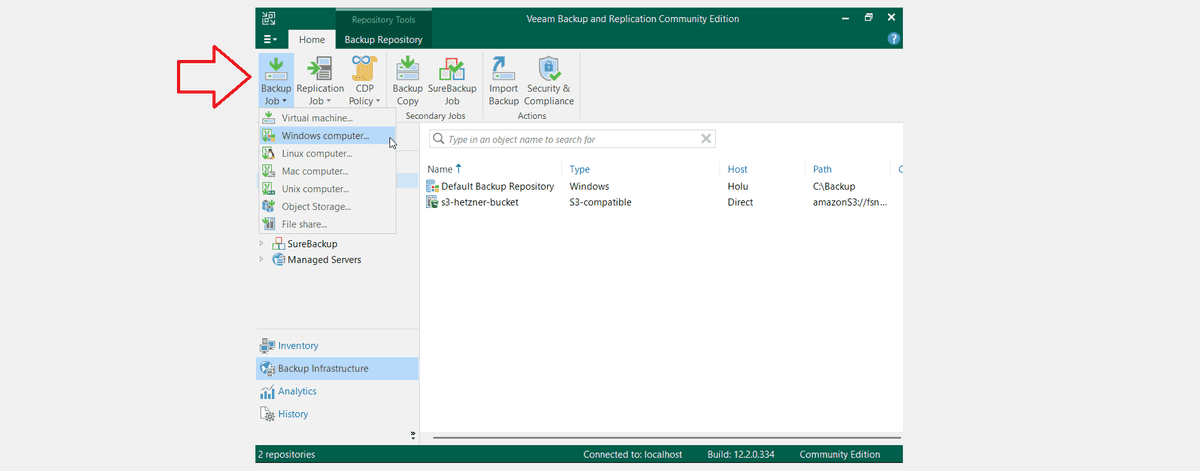This screenshot has height=471, width=1200.
Task: Click the History view icon
Action: [268, 414]
